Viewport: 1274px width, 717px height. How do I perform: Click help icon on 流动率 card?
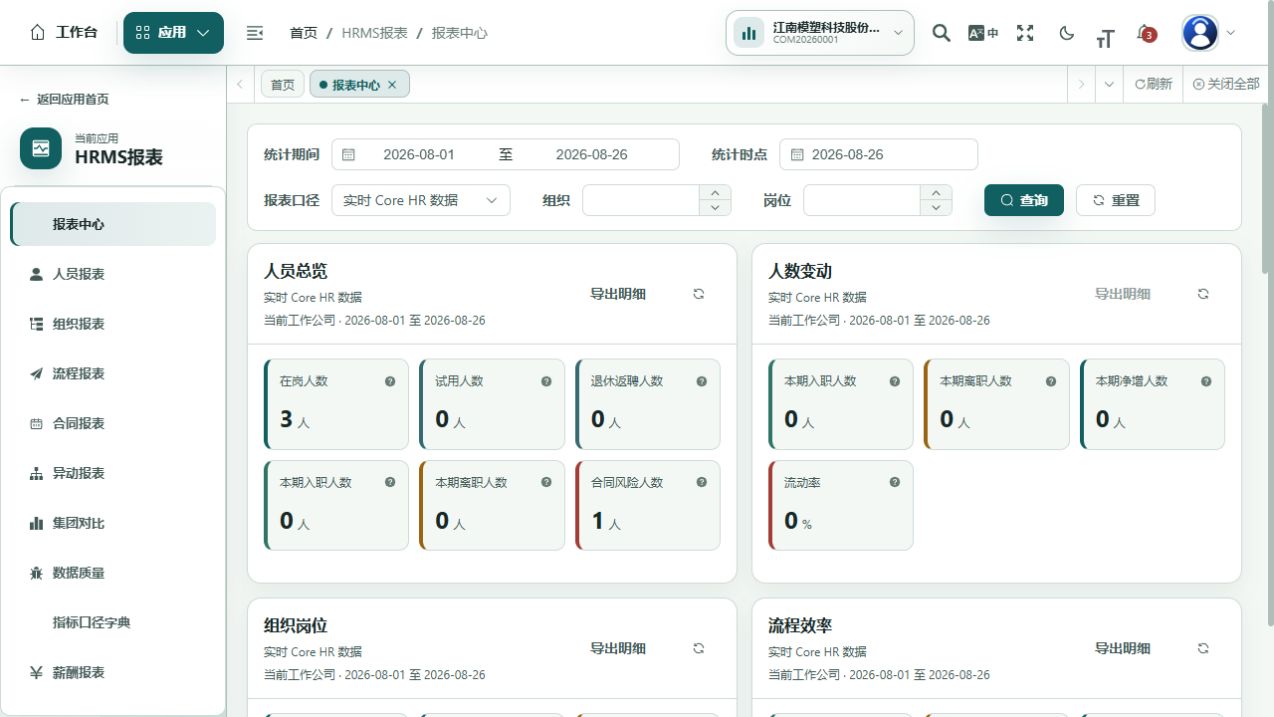[895, 482]
